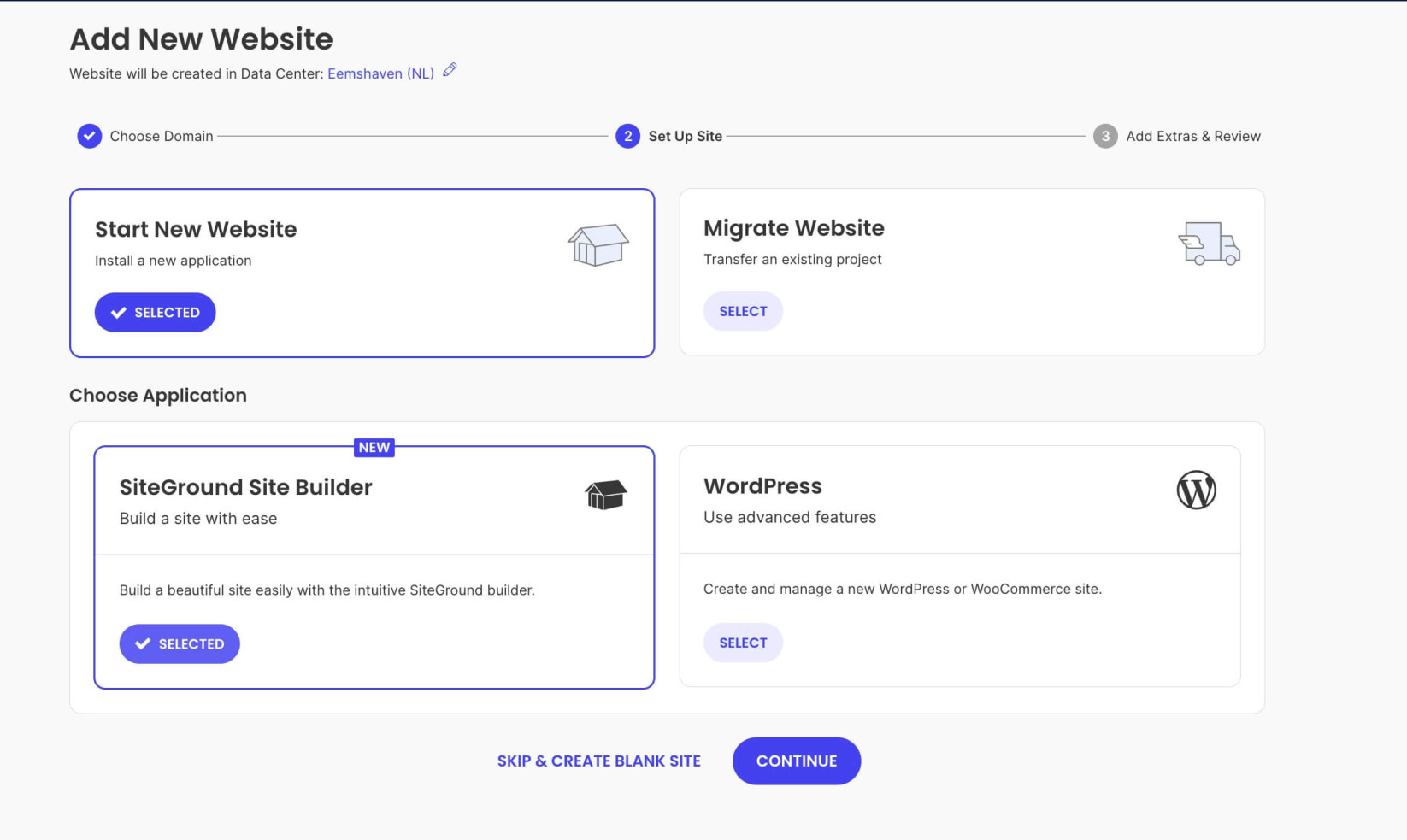Click the step 2 circle icon
This screenshot has height=840, width=1407.
pos(627,136)
